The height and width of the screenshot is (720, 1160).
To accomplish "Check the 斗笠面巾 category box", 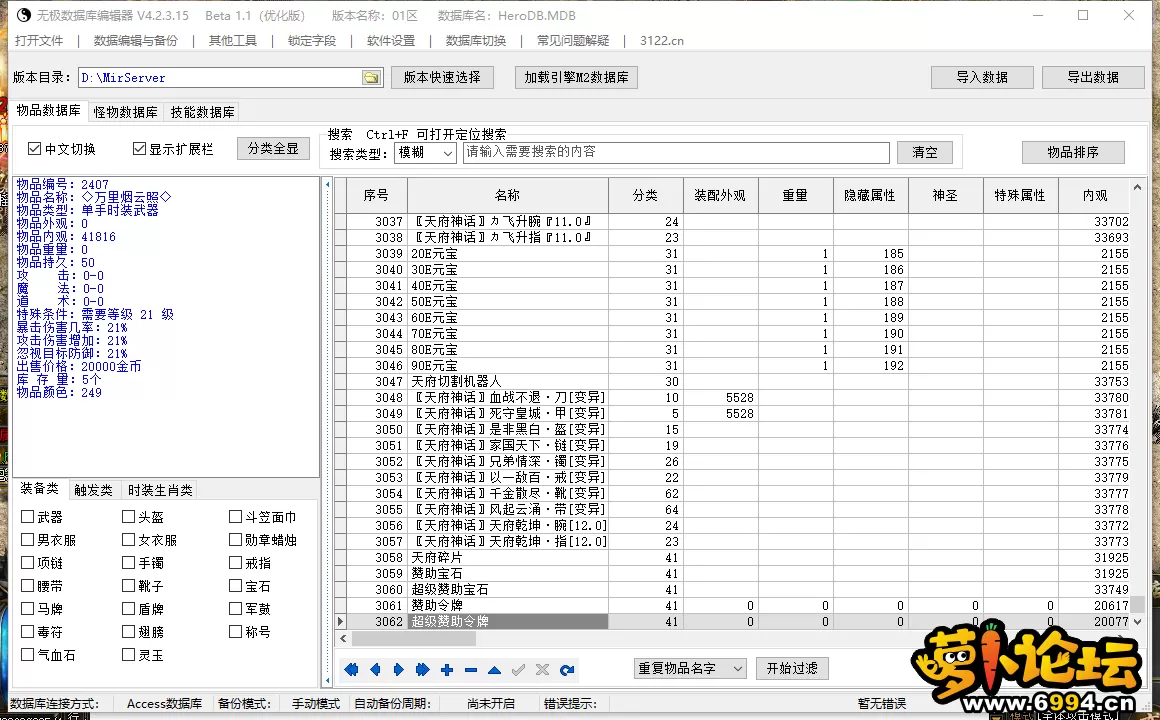I will coord(235,517).
